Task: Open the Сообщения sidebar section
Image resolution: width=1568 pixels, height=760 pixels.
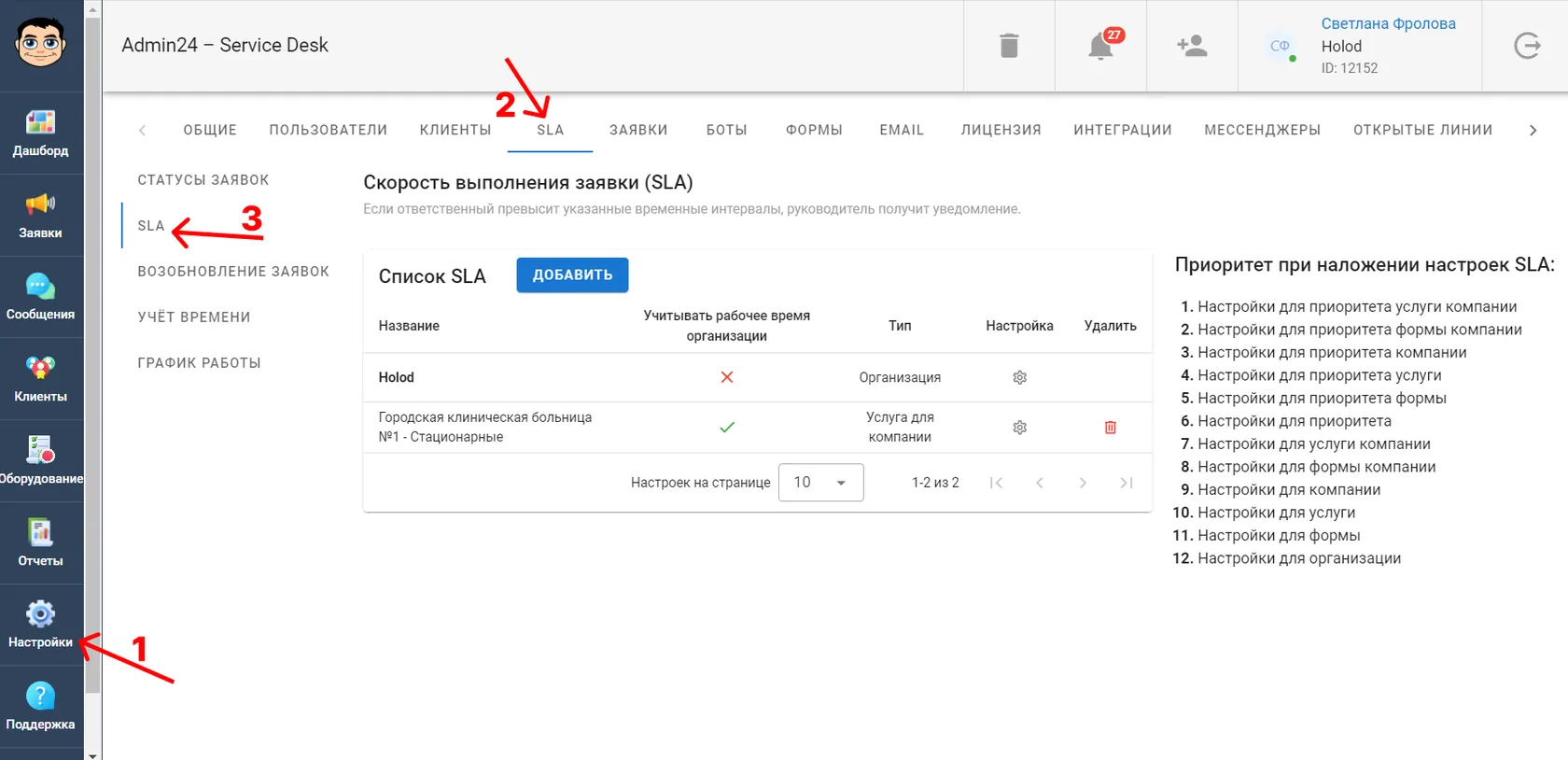Action: coord(41,297)
